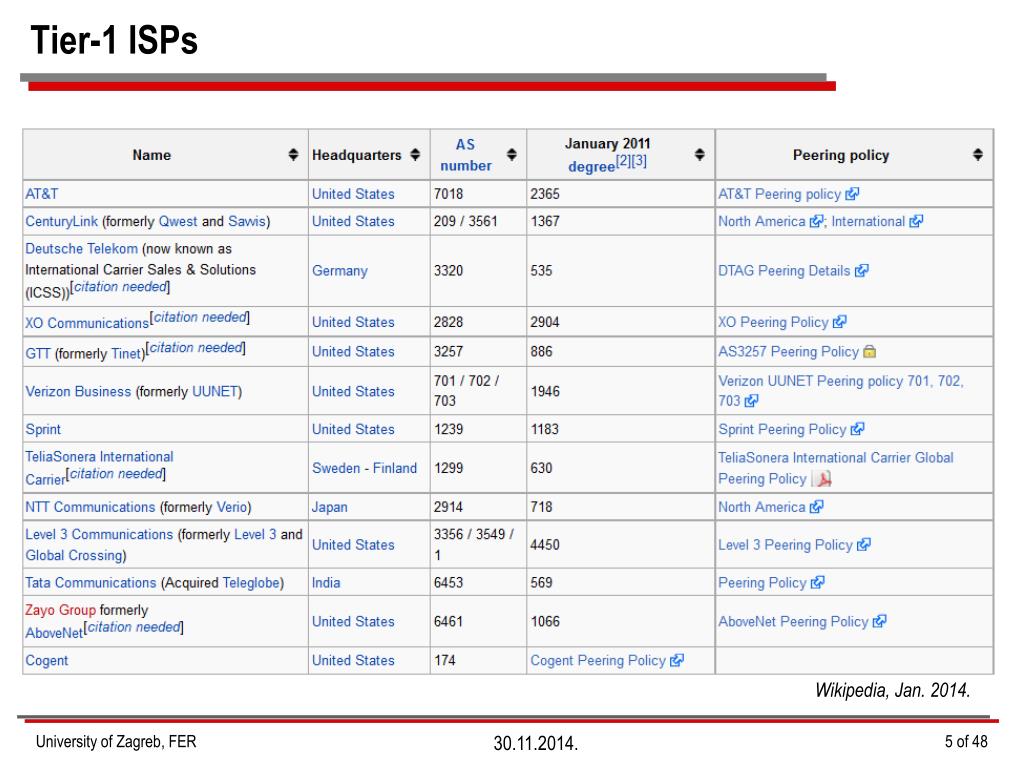
Task: Click the Qwest link in CenturyLink row
Action: click(x=178, y=221)
